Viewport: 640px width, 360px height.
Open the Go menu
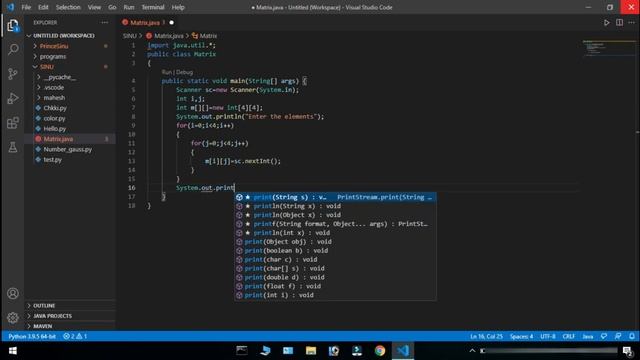[112, 7]
